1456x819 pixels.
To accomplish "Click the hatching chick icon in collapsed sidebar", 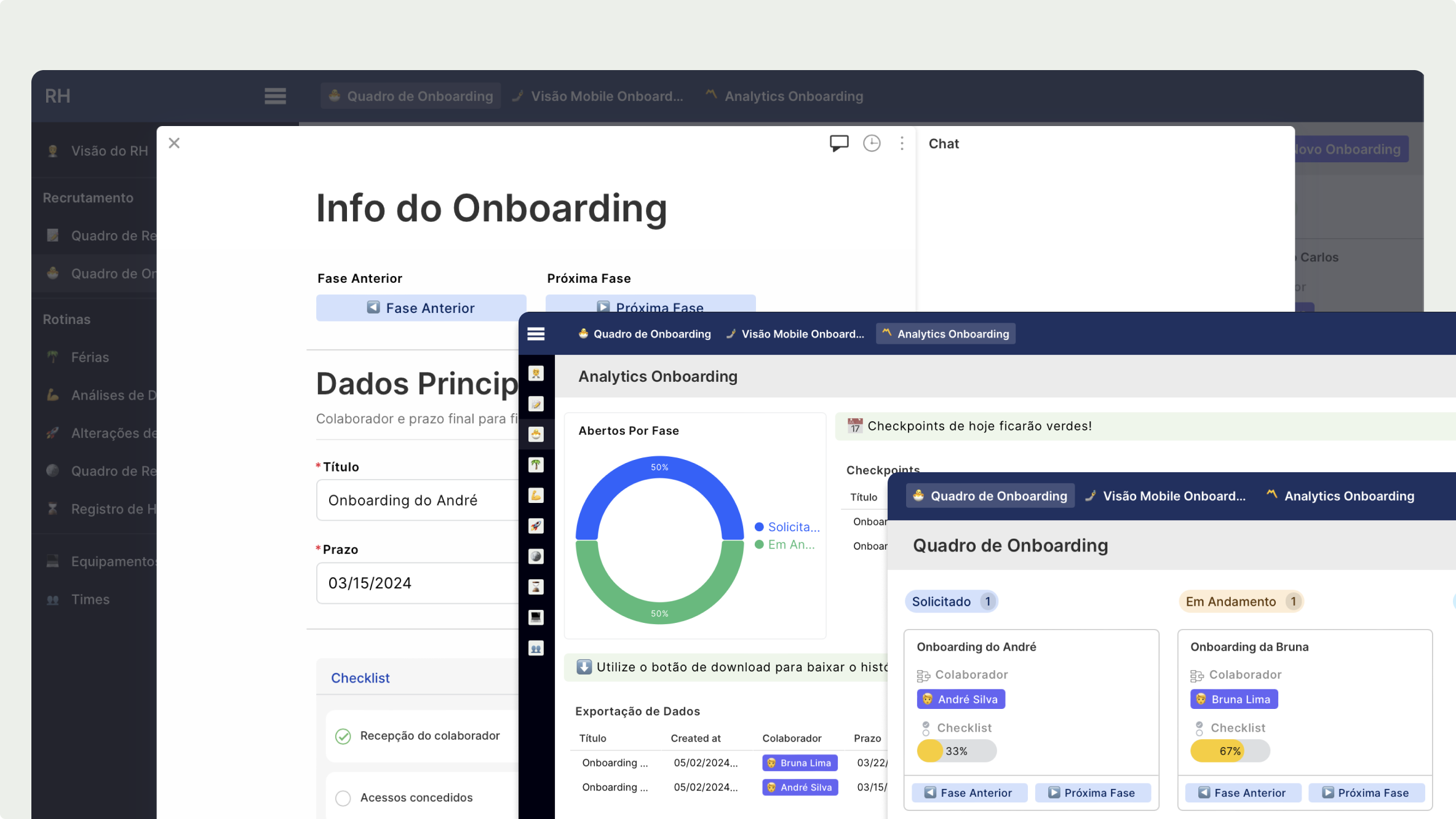I will coord(536,434).
